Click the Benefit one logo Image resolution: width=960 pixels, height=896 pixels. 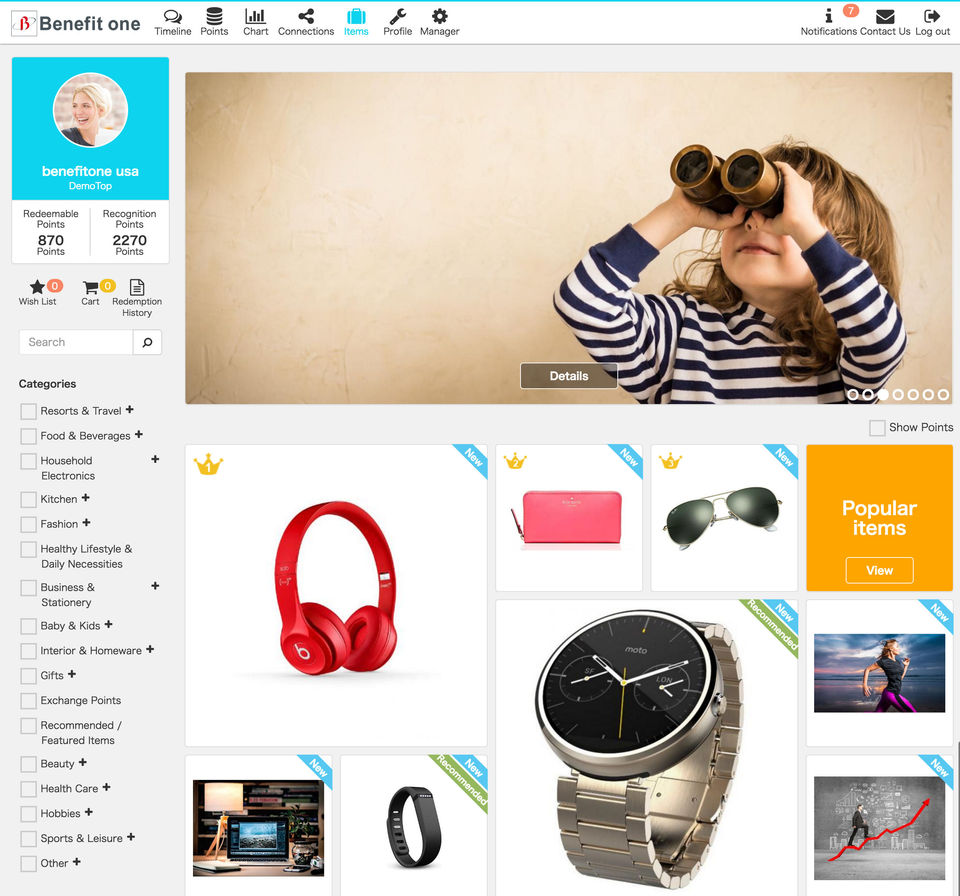76,23
